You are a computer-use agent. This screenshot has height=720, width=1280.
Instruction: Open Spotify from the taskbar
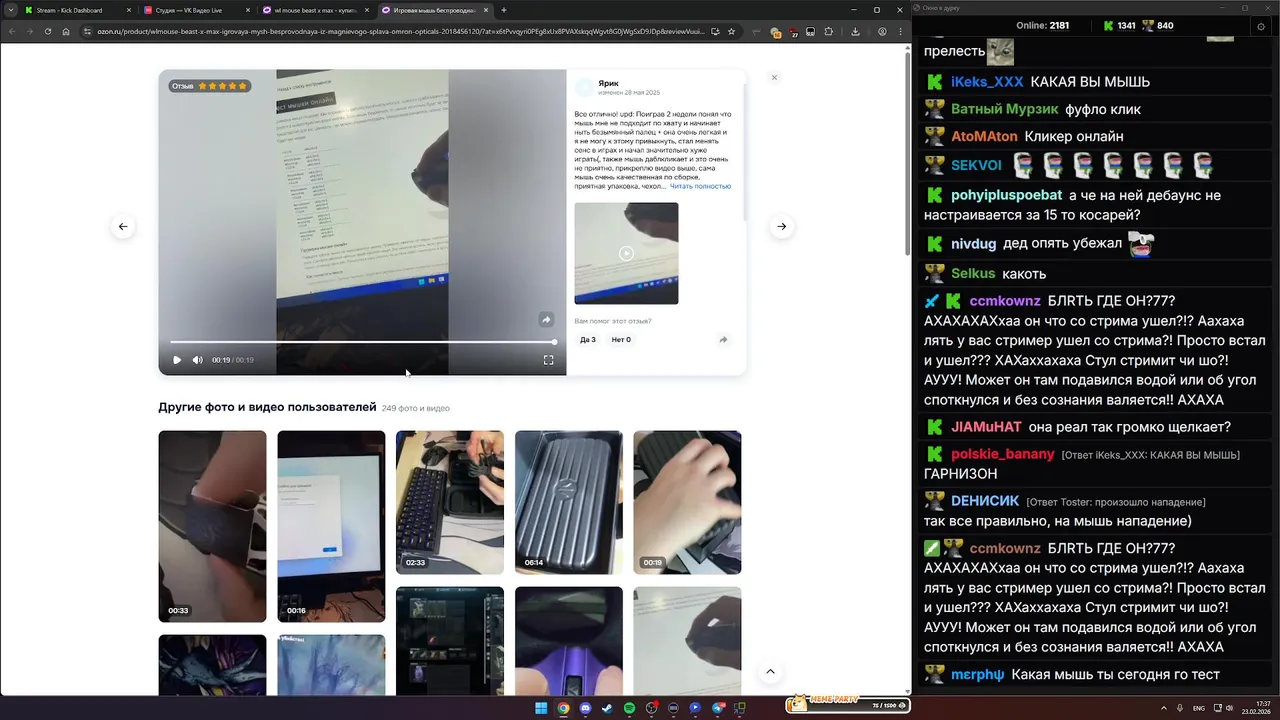(x=629, y=708)
